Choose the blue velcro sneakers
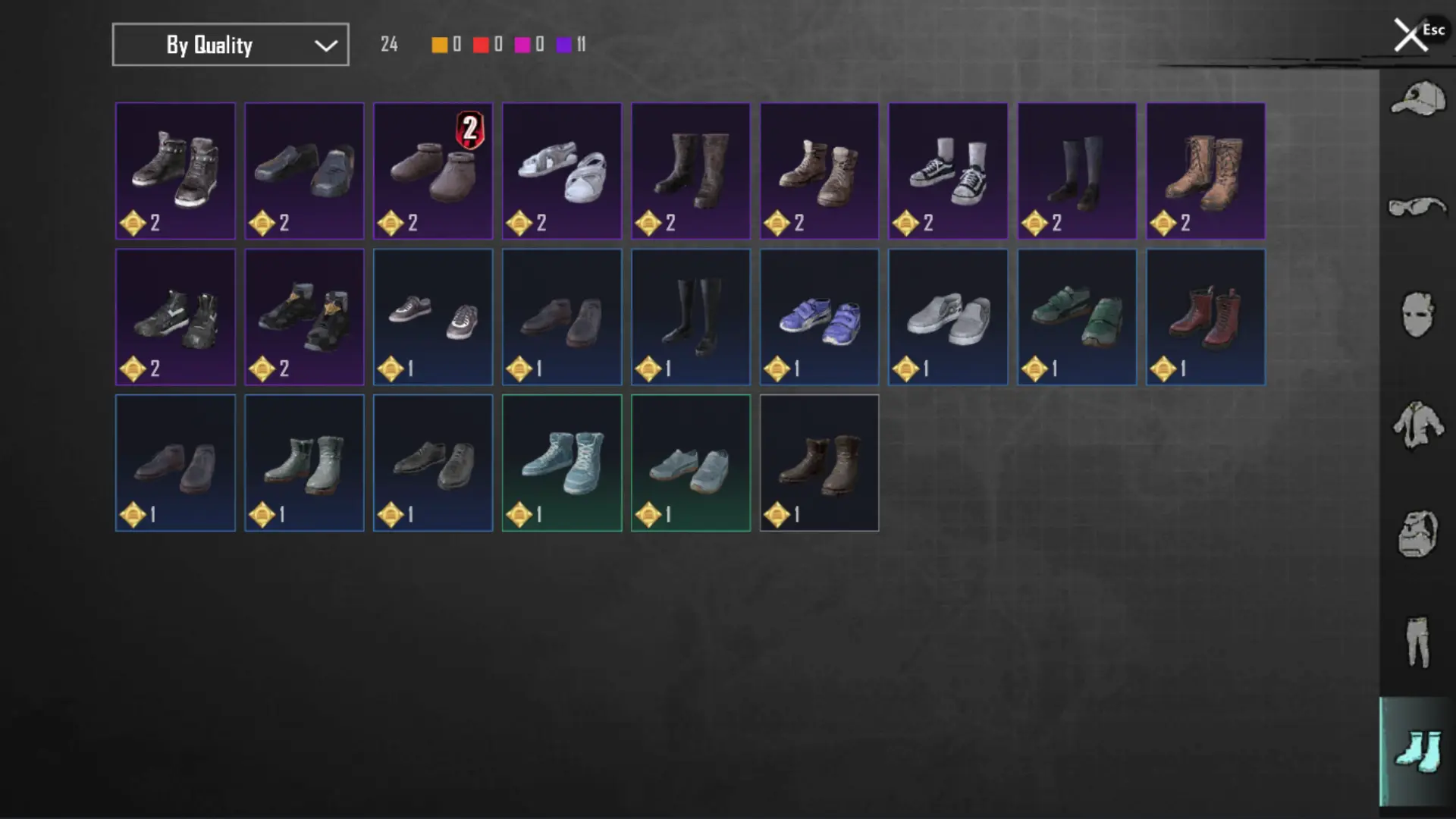 pyautogui.click(x=820, y=317)
